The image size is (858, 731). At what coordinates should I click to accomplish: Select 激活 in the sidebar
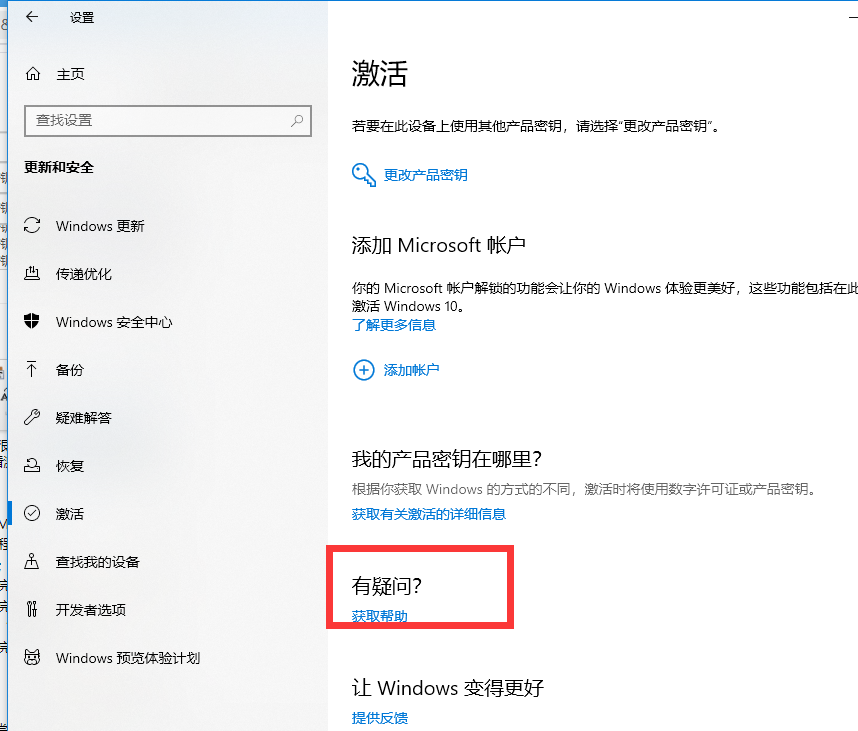pos(69,514)
